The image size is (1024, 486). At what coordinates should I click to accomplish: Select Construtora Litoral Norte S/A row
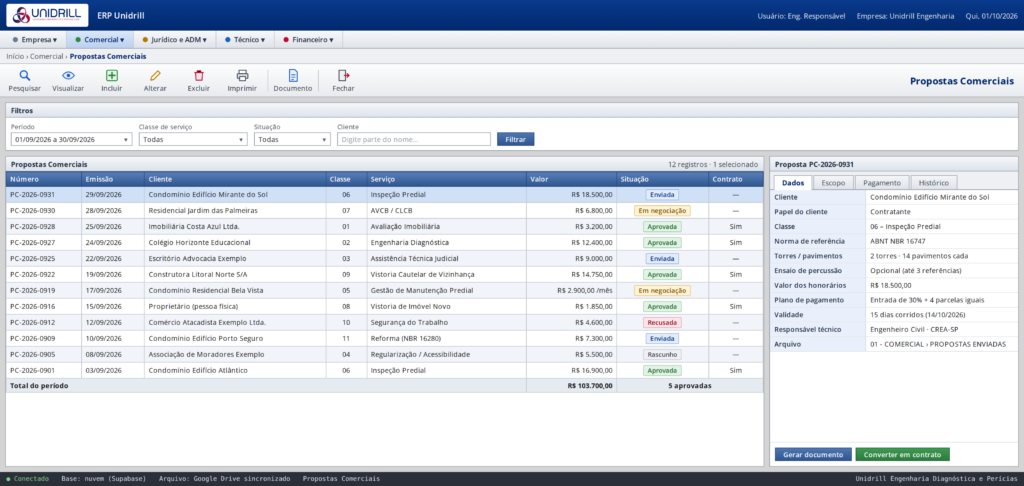(384, 274)
